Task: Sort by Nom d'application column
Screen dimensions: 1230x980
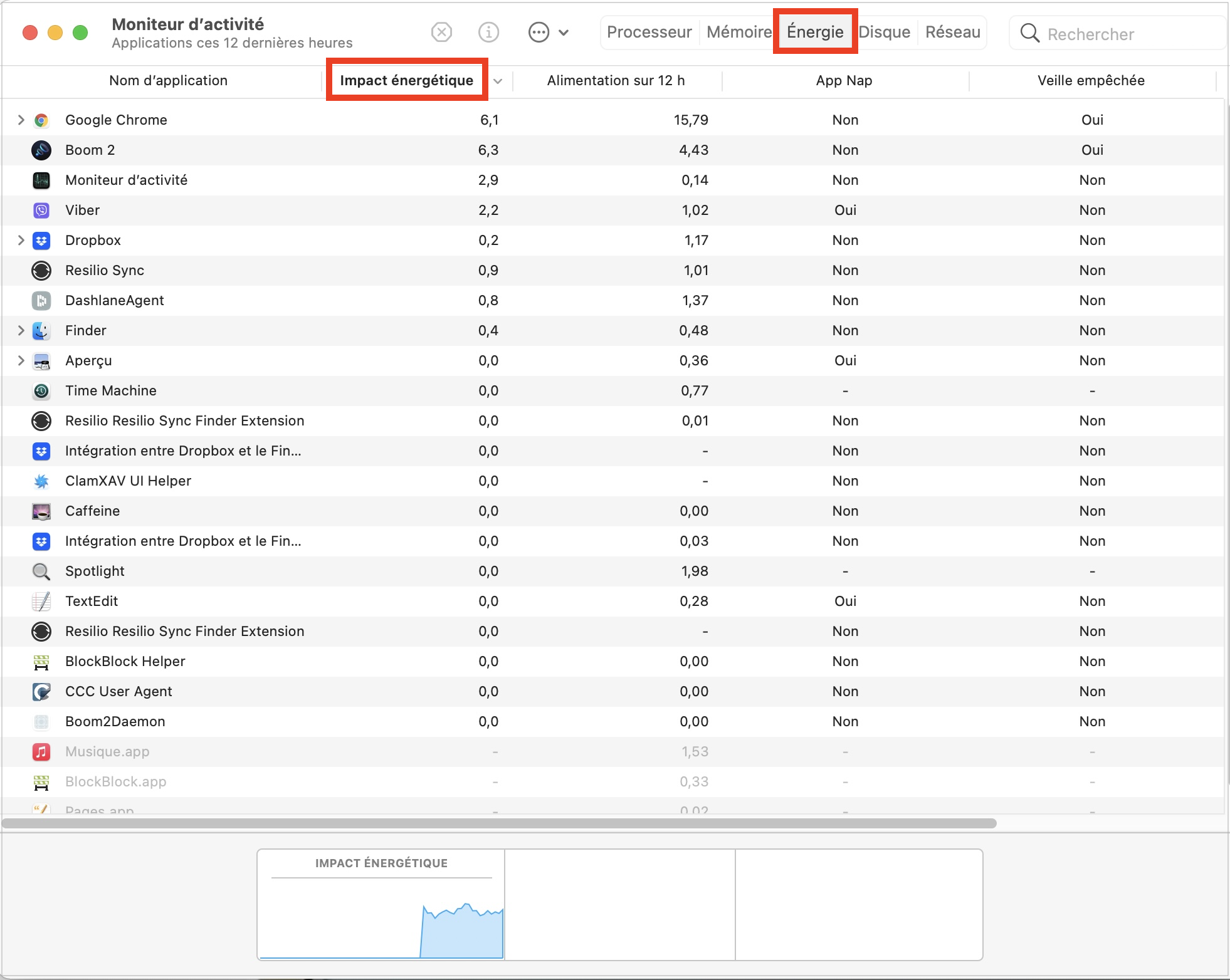Action: click(168, 81)
